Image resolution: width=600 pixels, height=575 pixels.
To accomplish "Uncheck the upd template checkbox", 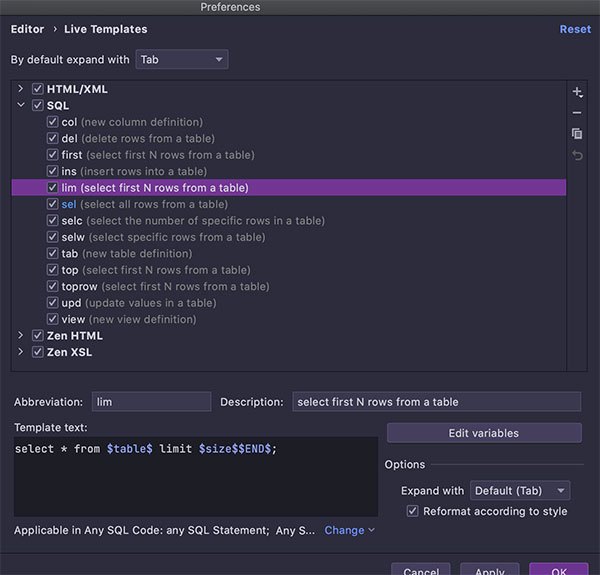I will 52,303.
